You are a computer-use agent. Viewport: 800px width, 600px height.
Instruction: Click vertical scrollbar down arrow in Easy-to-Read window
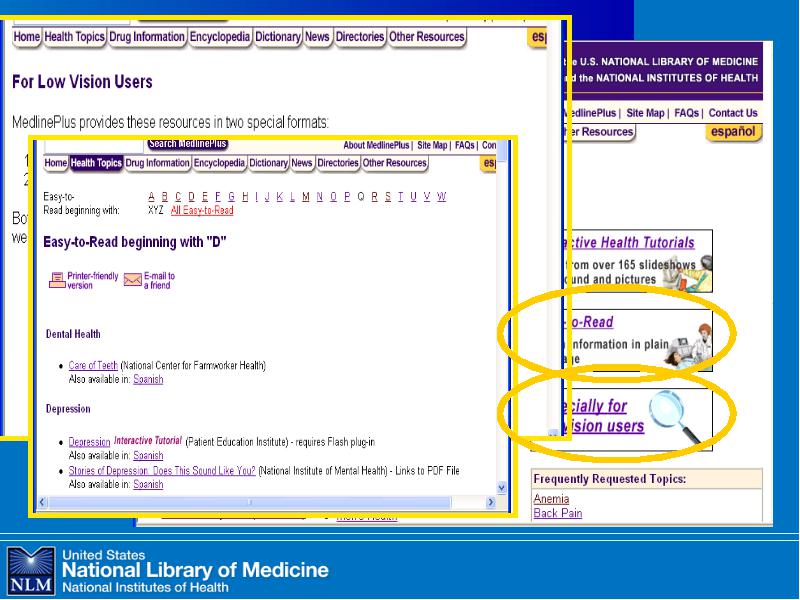coord(502,488)
